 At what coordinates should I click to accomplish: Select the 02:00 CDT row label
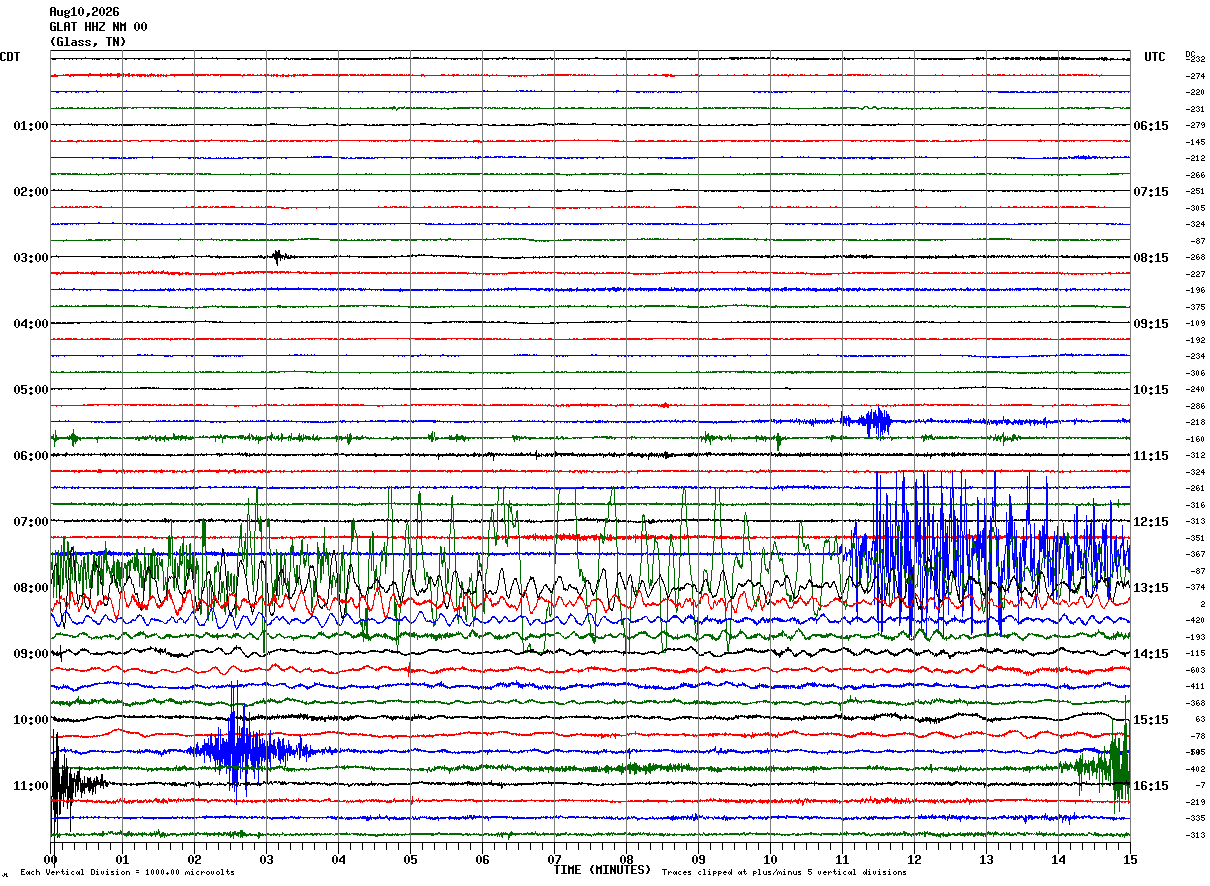[31, 192]
